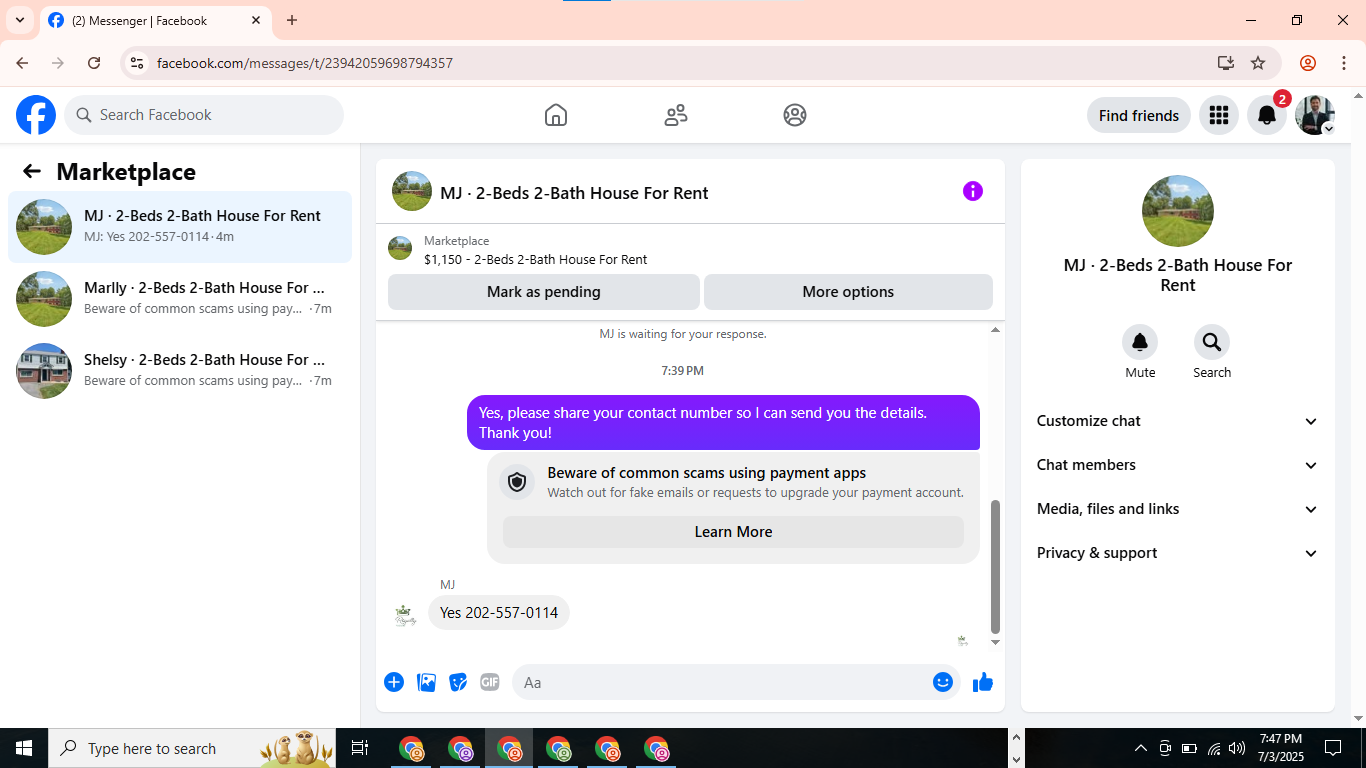Image resolution: width=1366 pixels, height=768 pixels.
Task: Select MJ conversation in Marketplace list
Action: click(180, 227)
